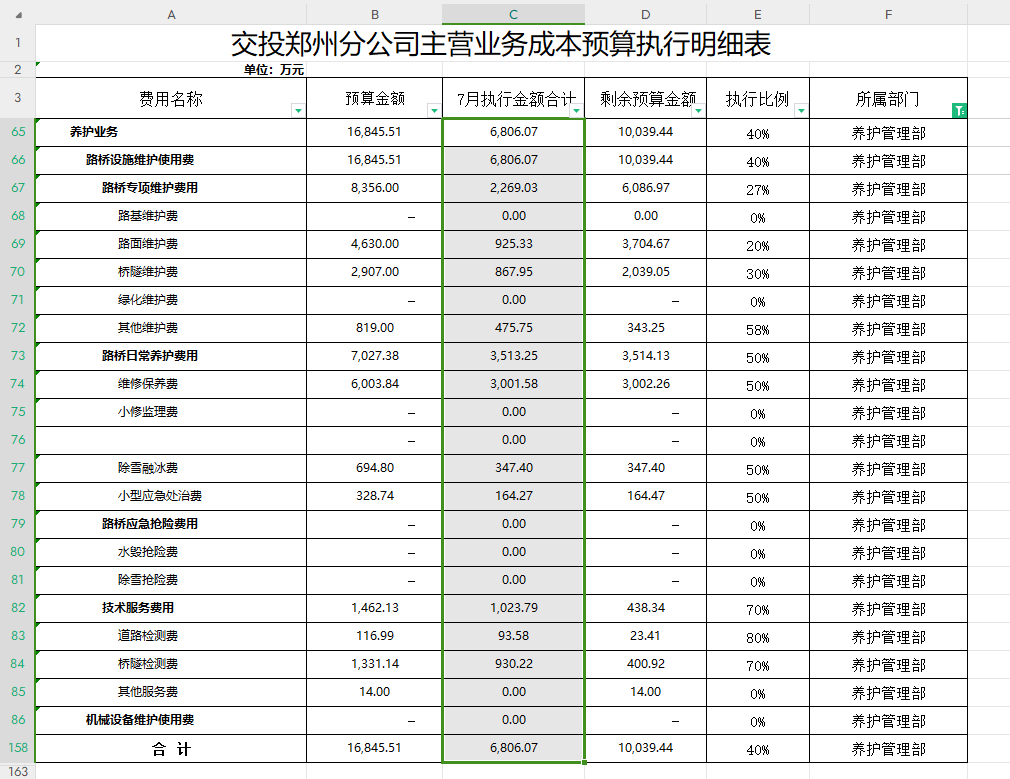Select the 桥隧检测费 cell
The height and width of the screenshot is (779, 1010).
point(171,664)
